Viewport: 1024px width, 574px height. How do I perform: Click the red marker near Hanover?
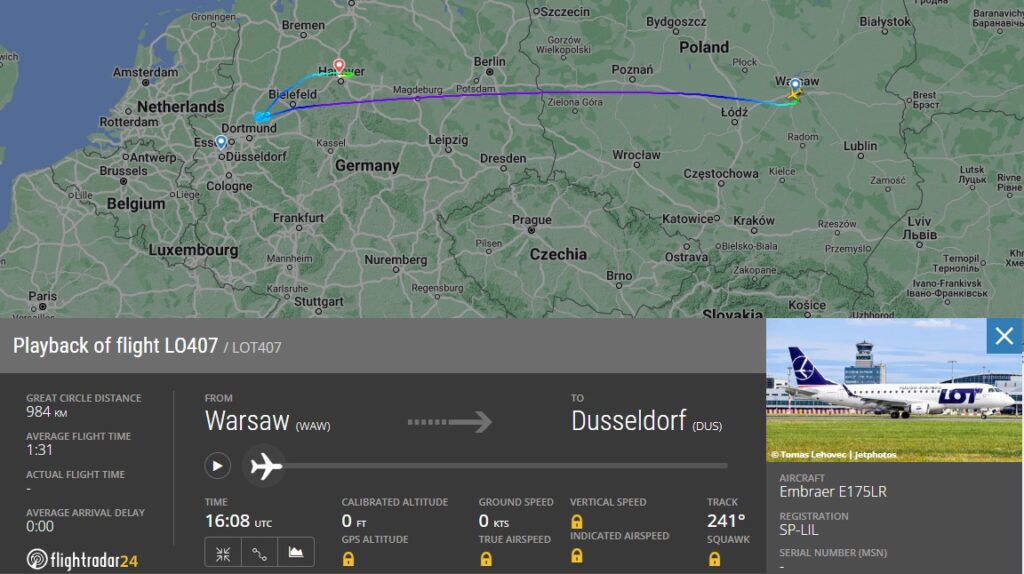click(339, 65)
